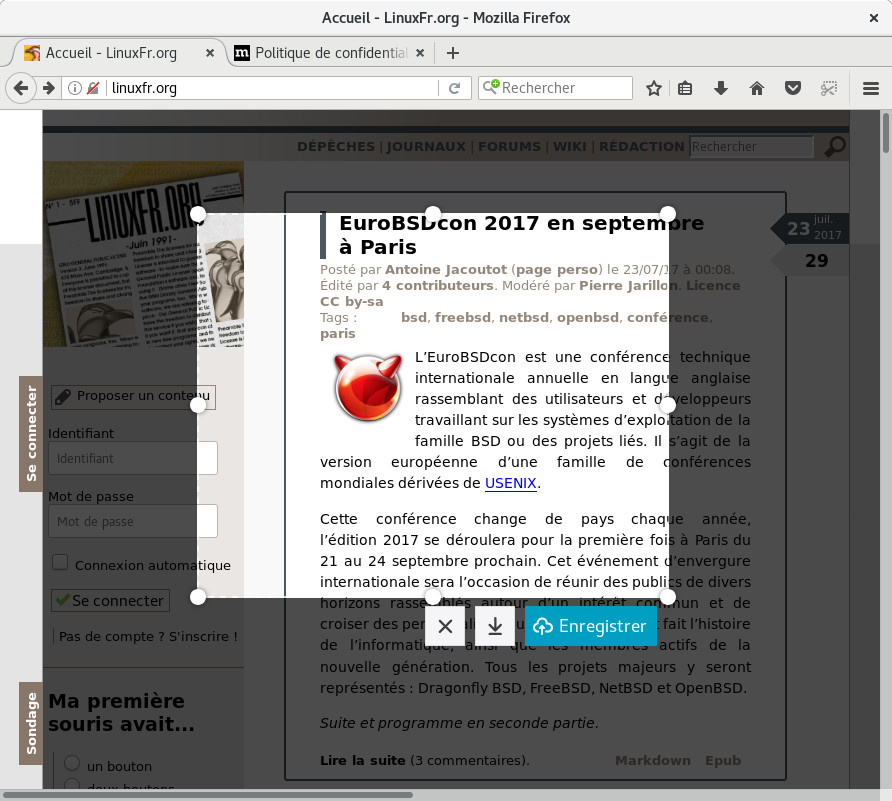The image size is (892, 801).
Task: Open the USENIX link in the article
Action: point(511,483)
